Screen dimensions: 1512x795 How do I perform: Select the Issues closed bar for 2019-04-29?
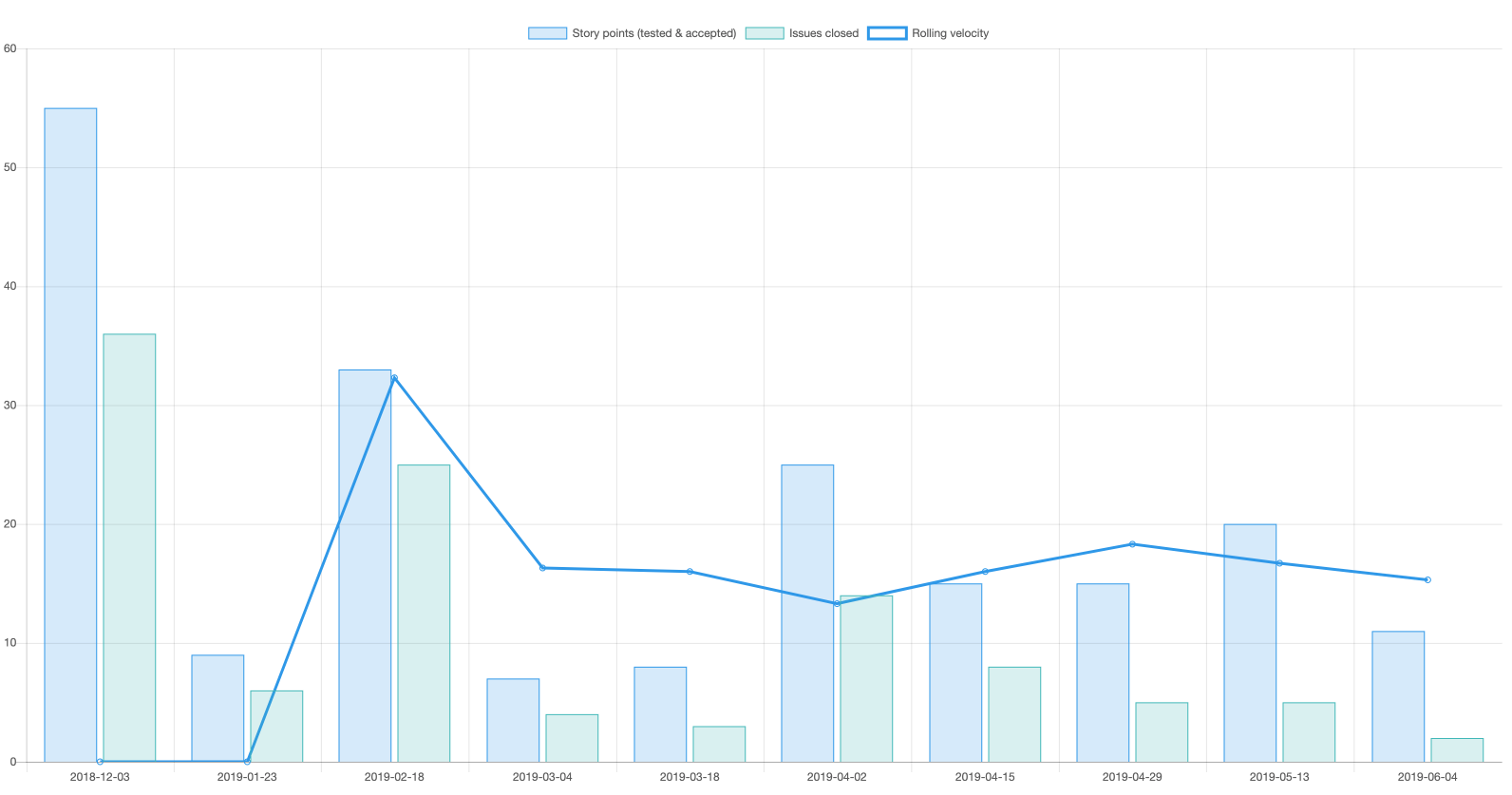coord(1162,732)
